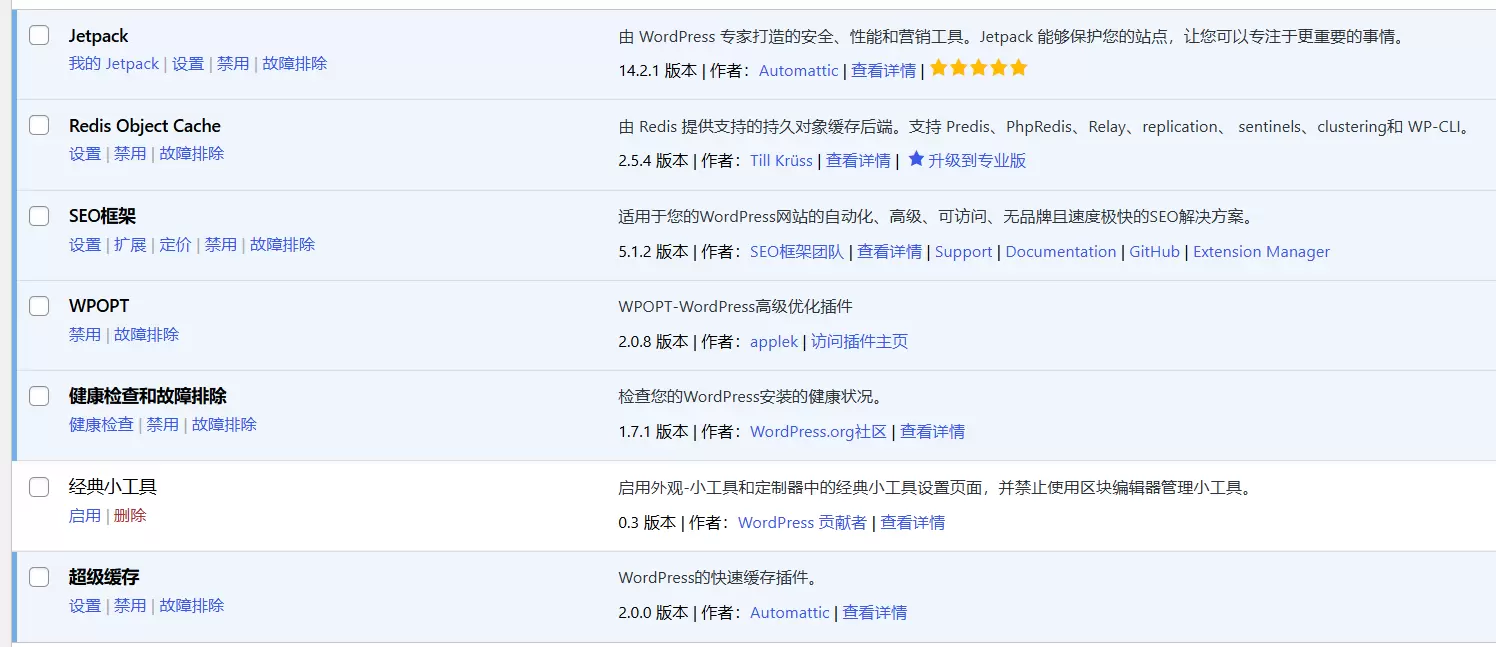The image size is (1496, 647).
Task: Open Redis Object Cache 设置 link
Action: click(85, 153)
